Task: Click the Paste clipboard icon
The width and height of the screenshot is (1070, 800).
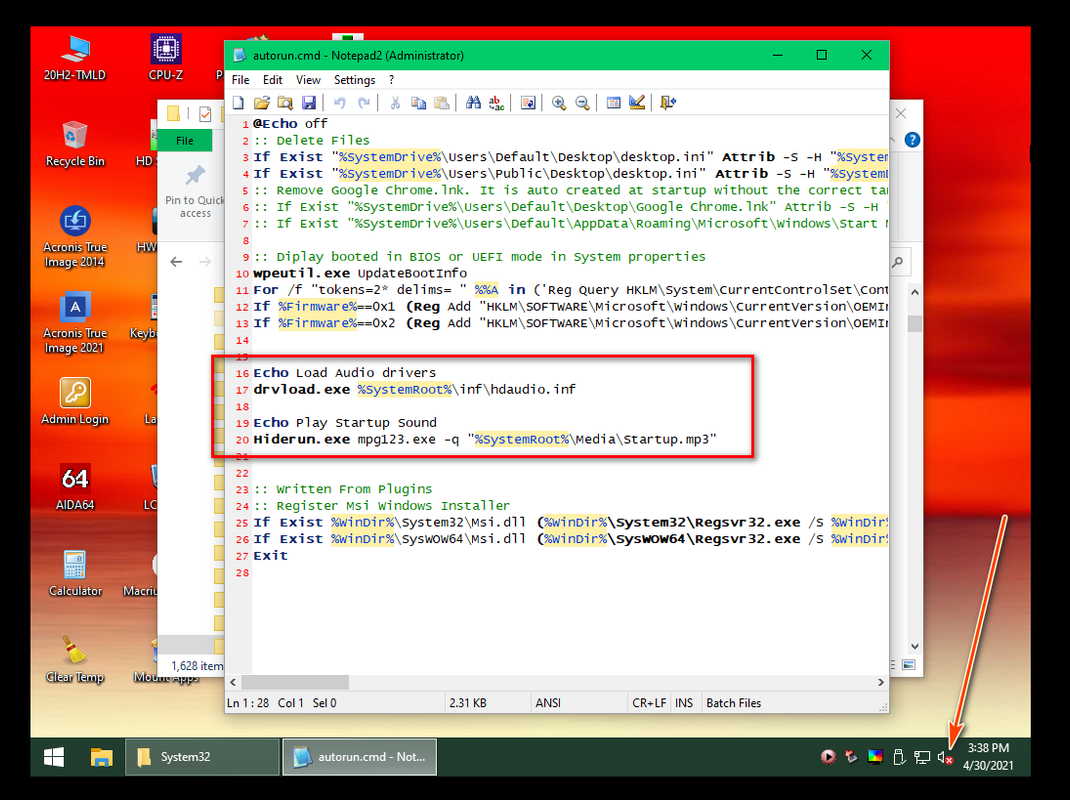Action: pos(442,102)
